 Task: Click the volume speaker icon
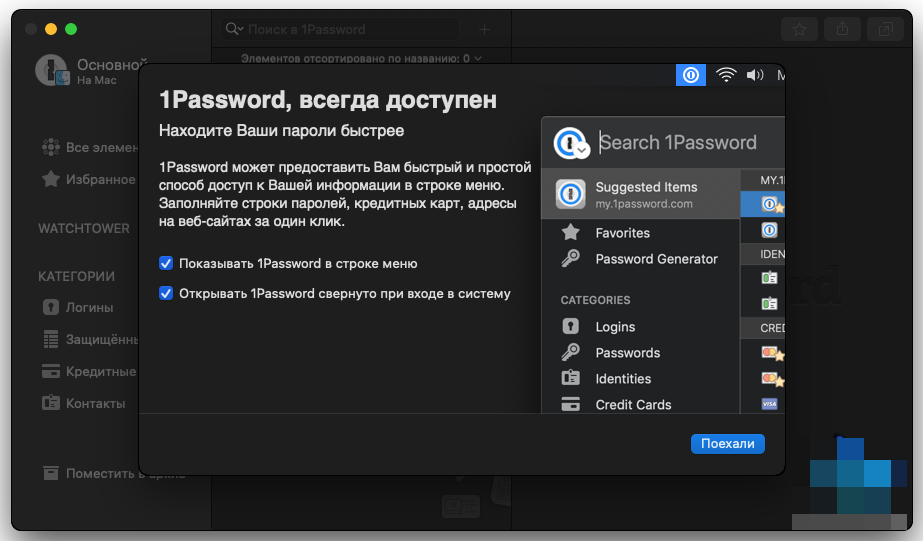coord(754,75)
